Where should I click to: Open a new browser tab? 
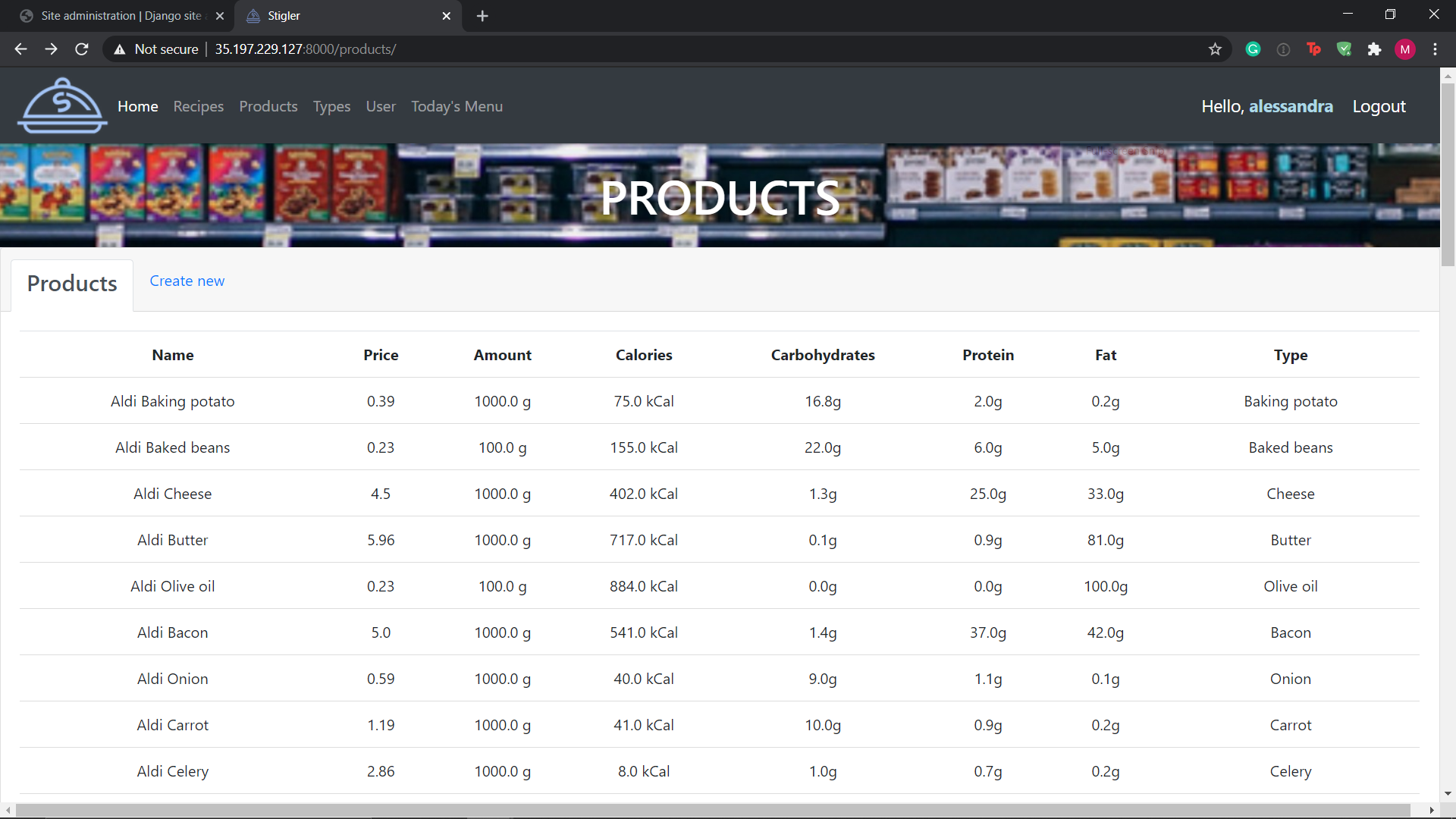[482, 16]
